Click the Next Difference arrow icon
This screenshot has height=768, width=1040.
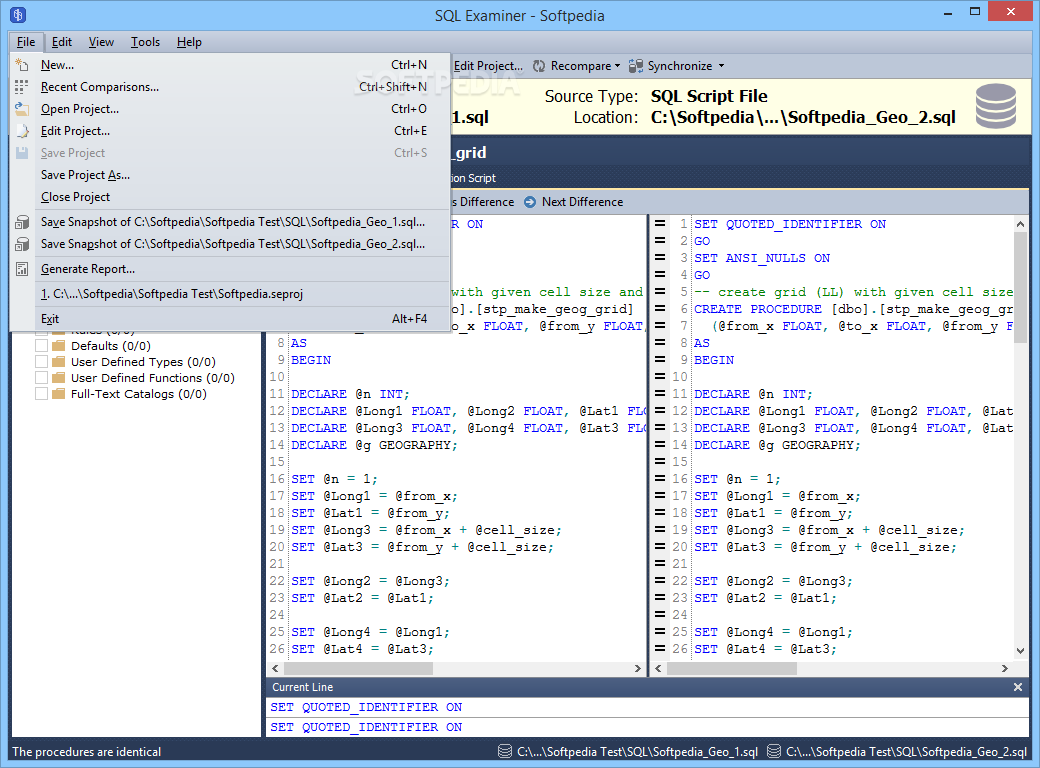530,202
